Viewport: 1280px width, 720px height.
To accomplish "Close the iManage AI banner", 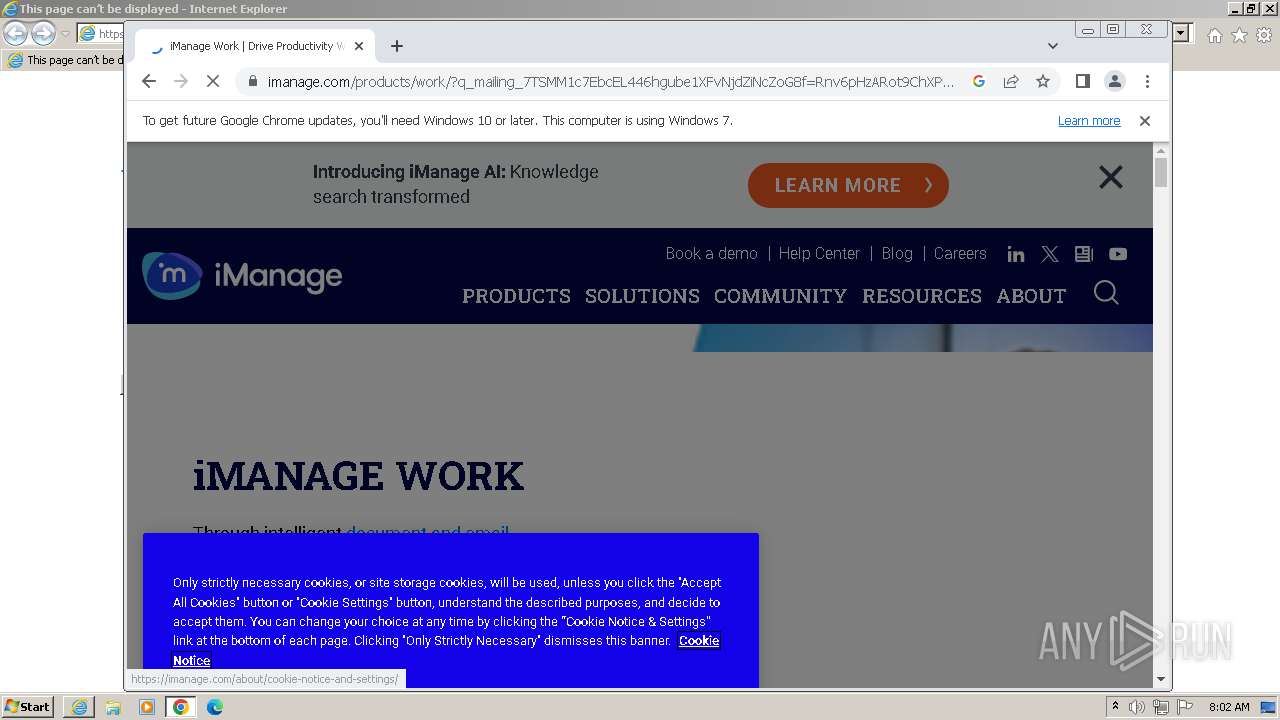I will click(x=1111, y=177).
